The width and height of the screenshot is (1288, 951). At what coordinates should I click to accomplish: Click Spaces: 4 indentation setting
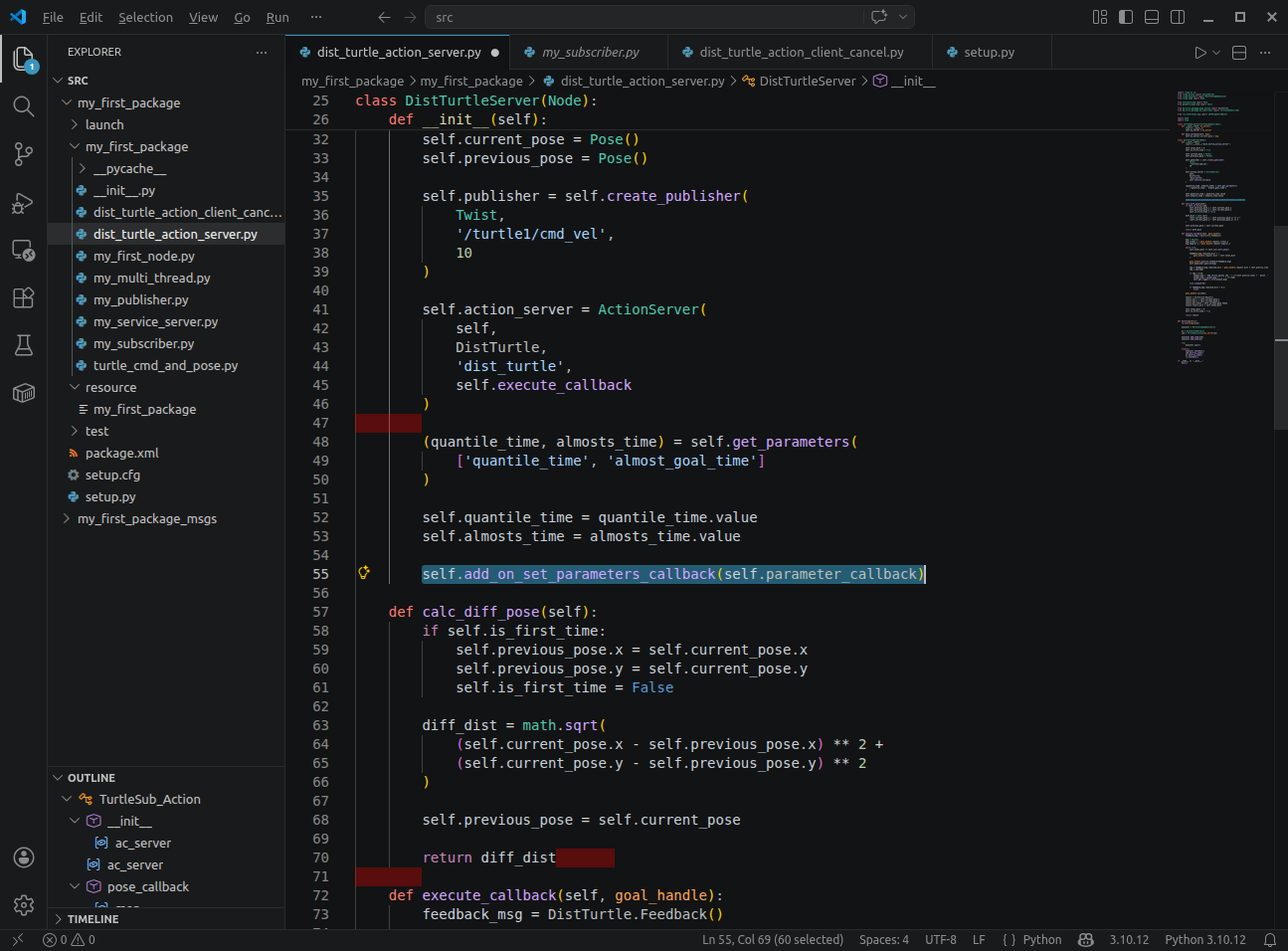pos(884,940)
